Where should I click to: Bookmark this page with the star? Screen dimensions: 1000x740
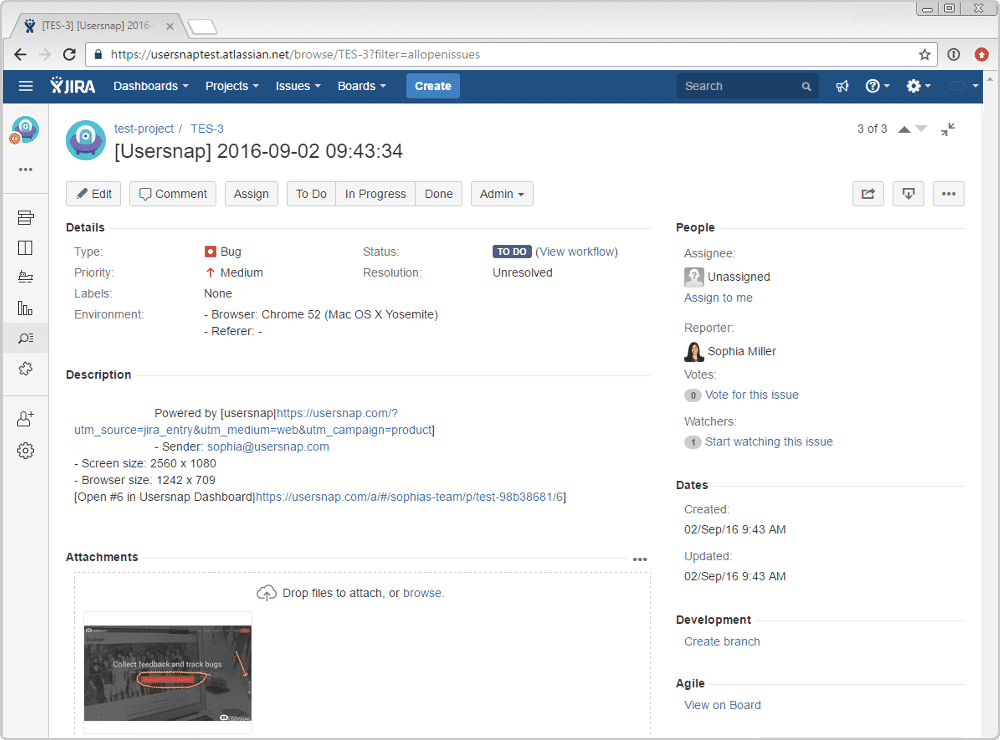pyautogui.click(x=925, y=54)
